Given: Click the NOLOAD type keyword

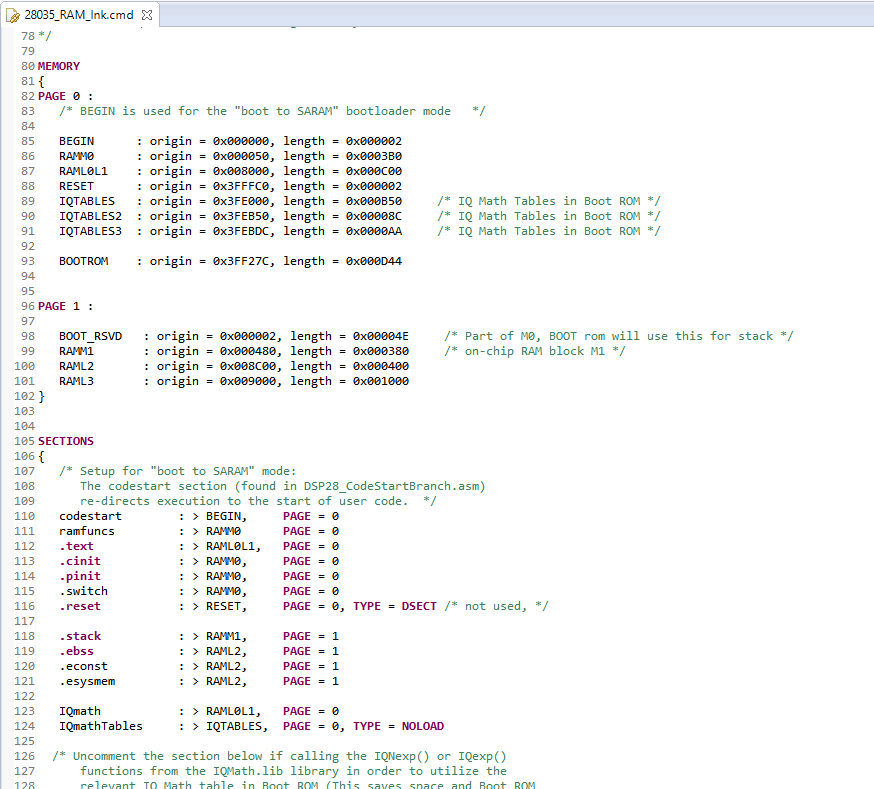Looking at the screenshot, I should (x=423, y=726).
